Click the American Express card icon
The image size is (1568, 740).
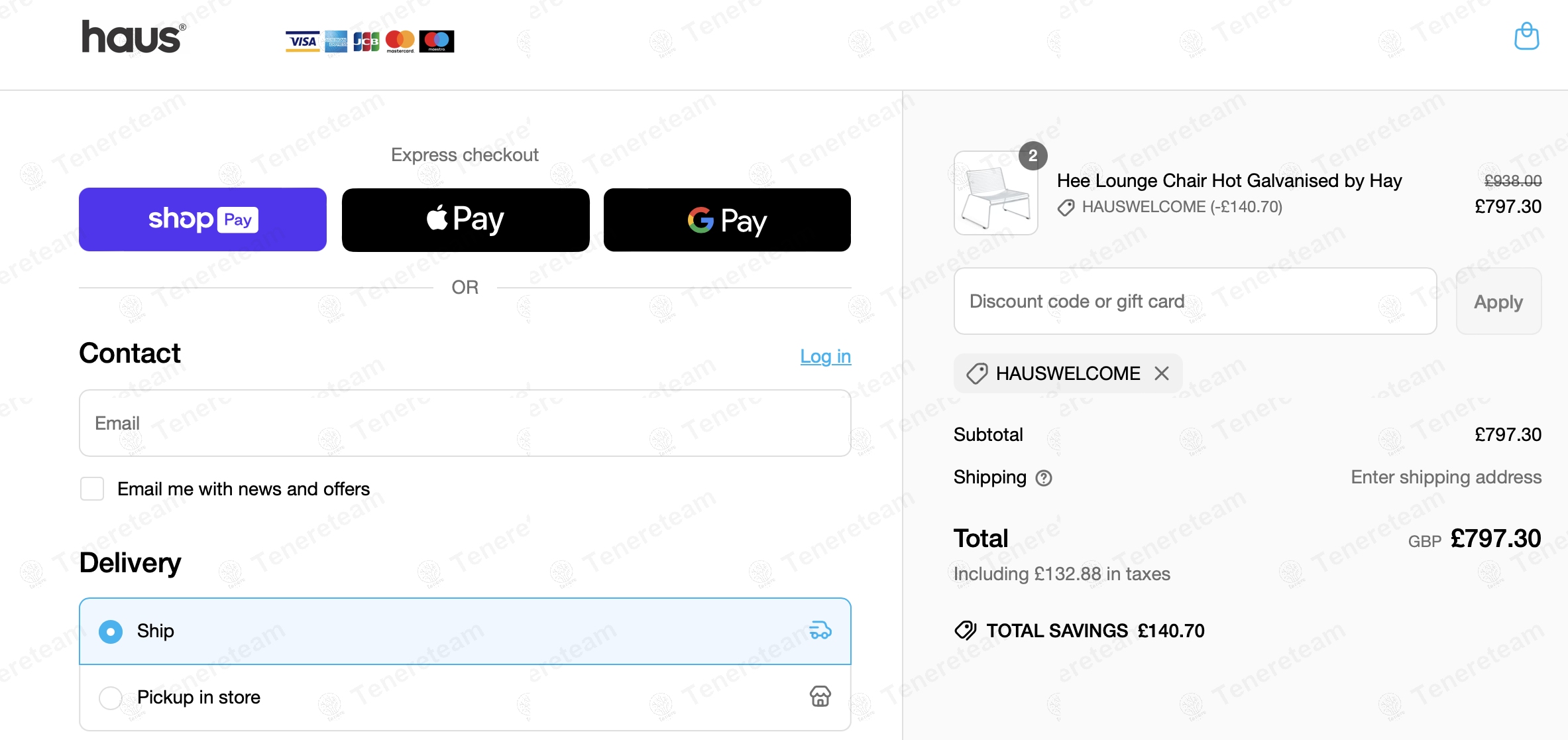coord(336,41)
